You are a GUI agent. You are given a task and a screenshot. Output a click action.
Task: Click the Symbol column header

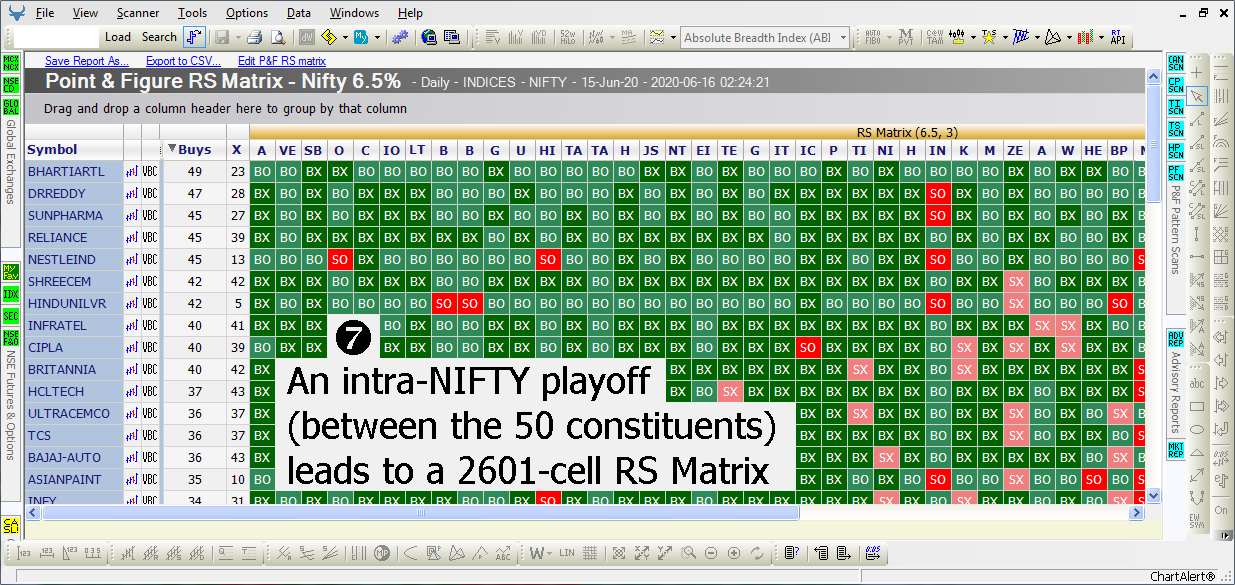tap(73, 150)
